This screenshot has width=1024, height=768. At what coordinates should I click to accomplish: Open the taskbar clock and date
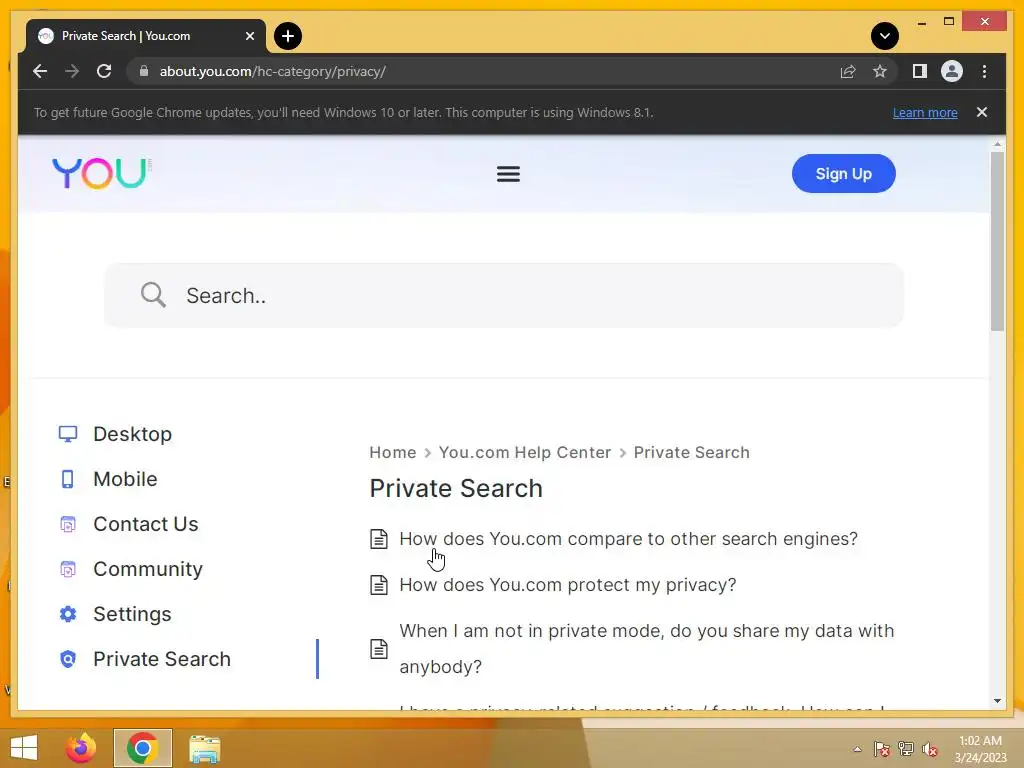tap(980, 749)
